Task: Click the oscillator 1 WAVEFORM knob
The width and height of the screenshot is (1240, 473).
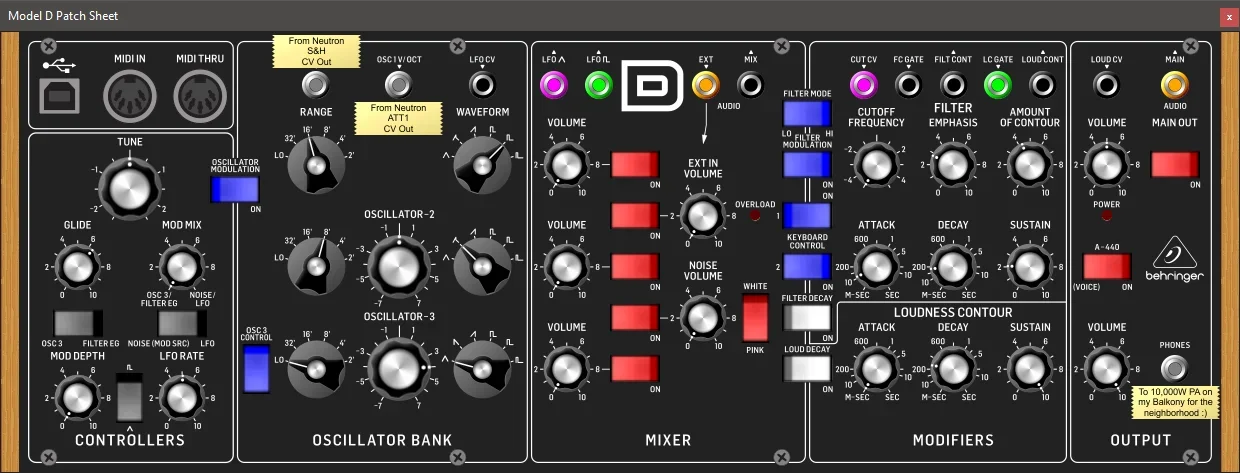Action: coord(483,164)
